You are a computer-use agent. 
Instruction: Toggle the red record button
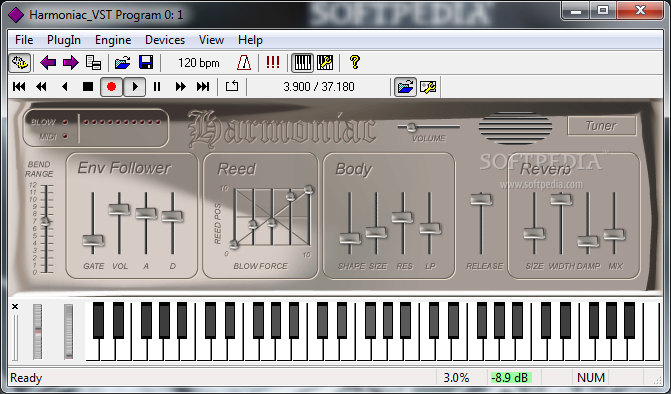click(111, 87)
